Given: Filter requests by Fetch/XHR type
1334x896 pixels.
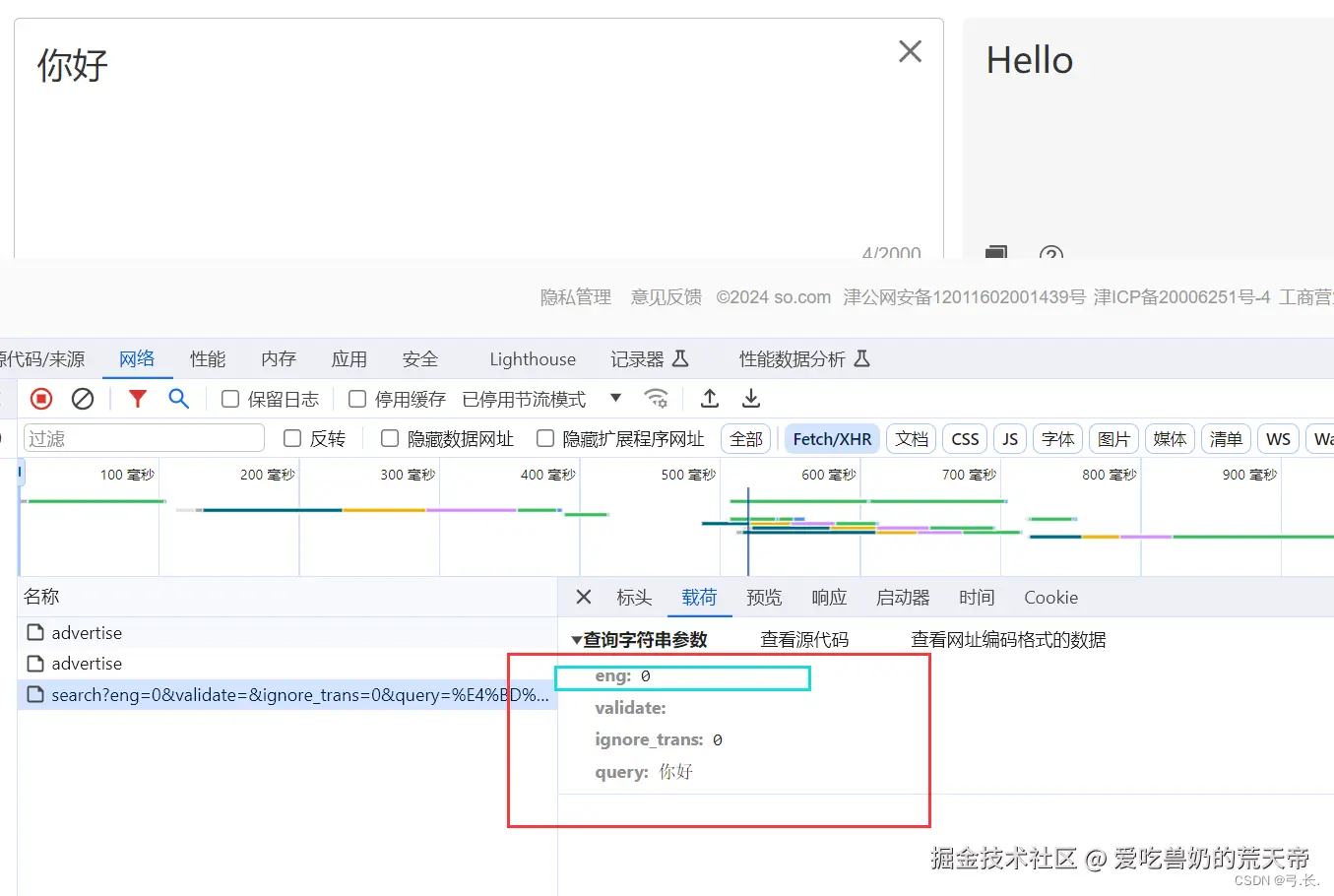Looking at the screenshot, I should [832, 438].
